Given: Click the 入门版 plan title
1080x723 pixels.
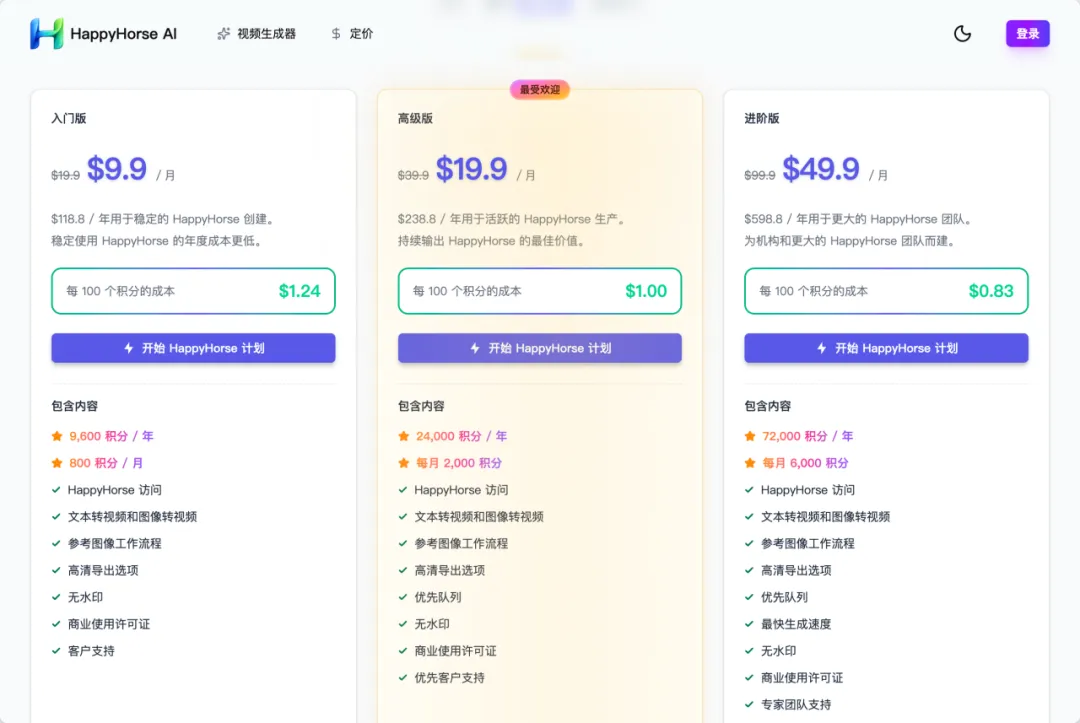Looking at the screenshot, I should point(69,118).
